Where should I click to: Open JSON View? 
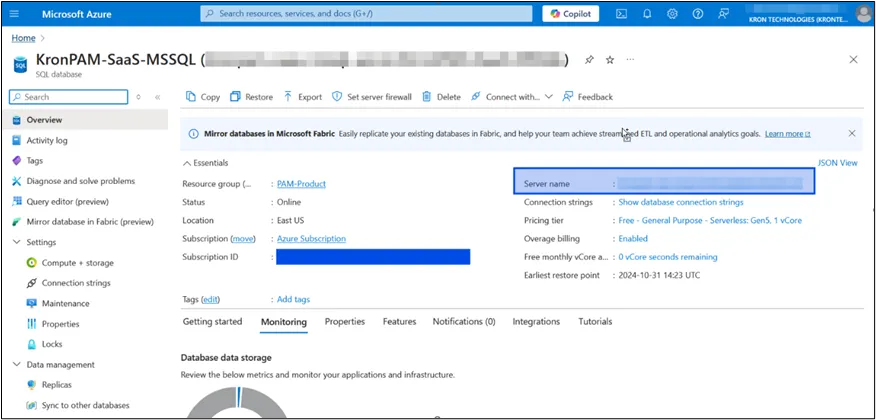click(x=837, y=163)
